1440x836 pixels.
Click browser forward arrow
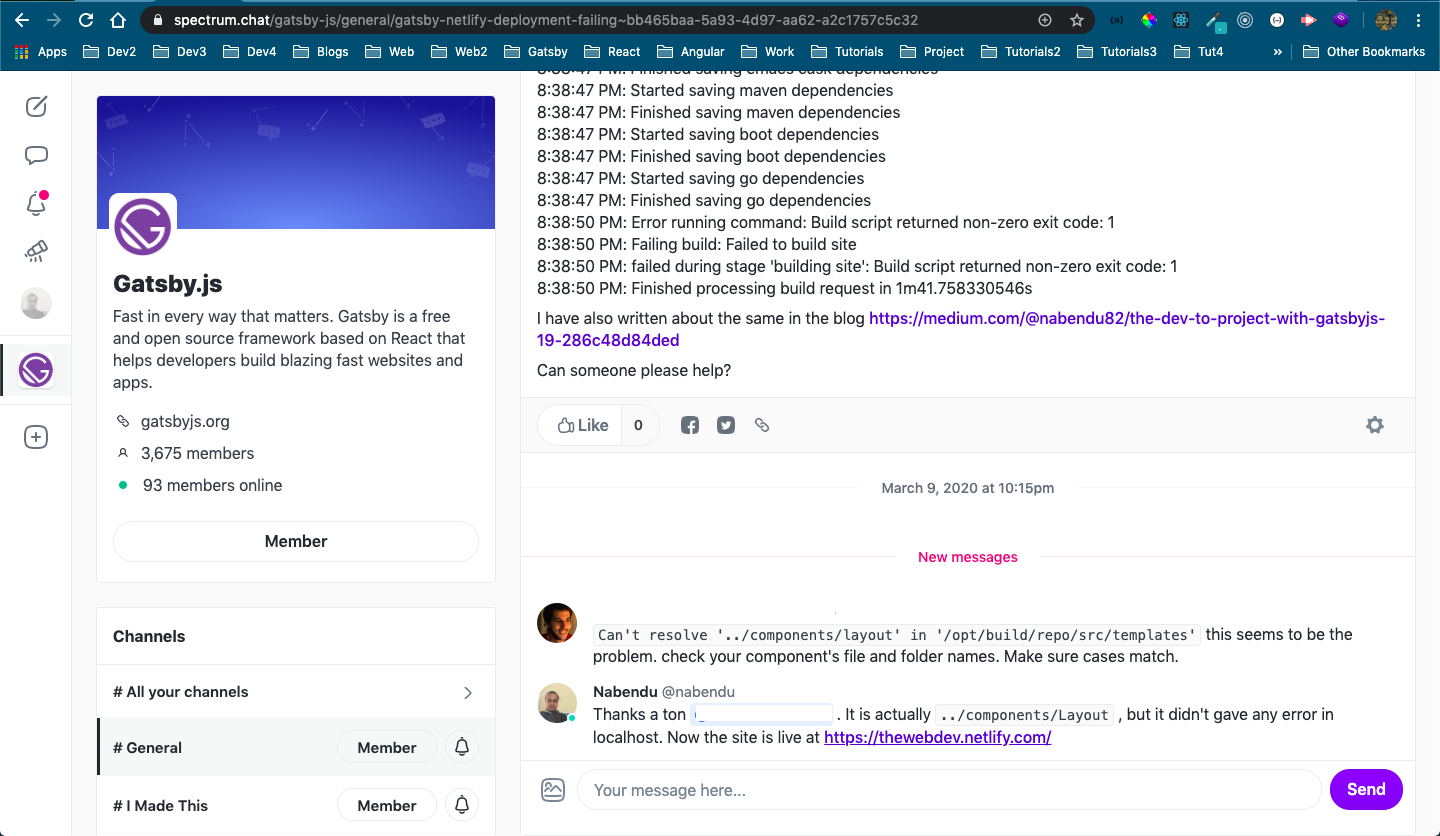point(54,20)
